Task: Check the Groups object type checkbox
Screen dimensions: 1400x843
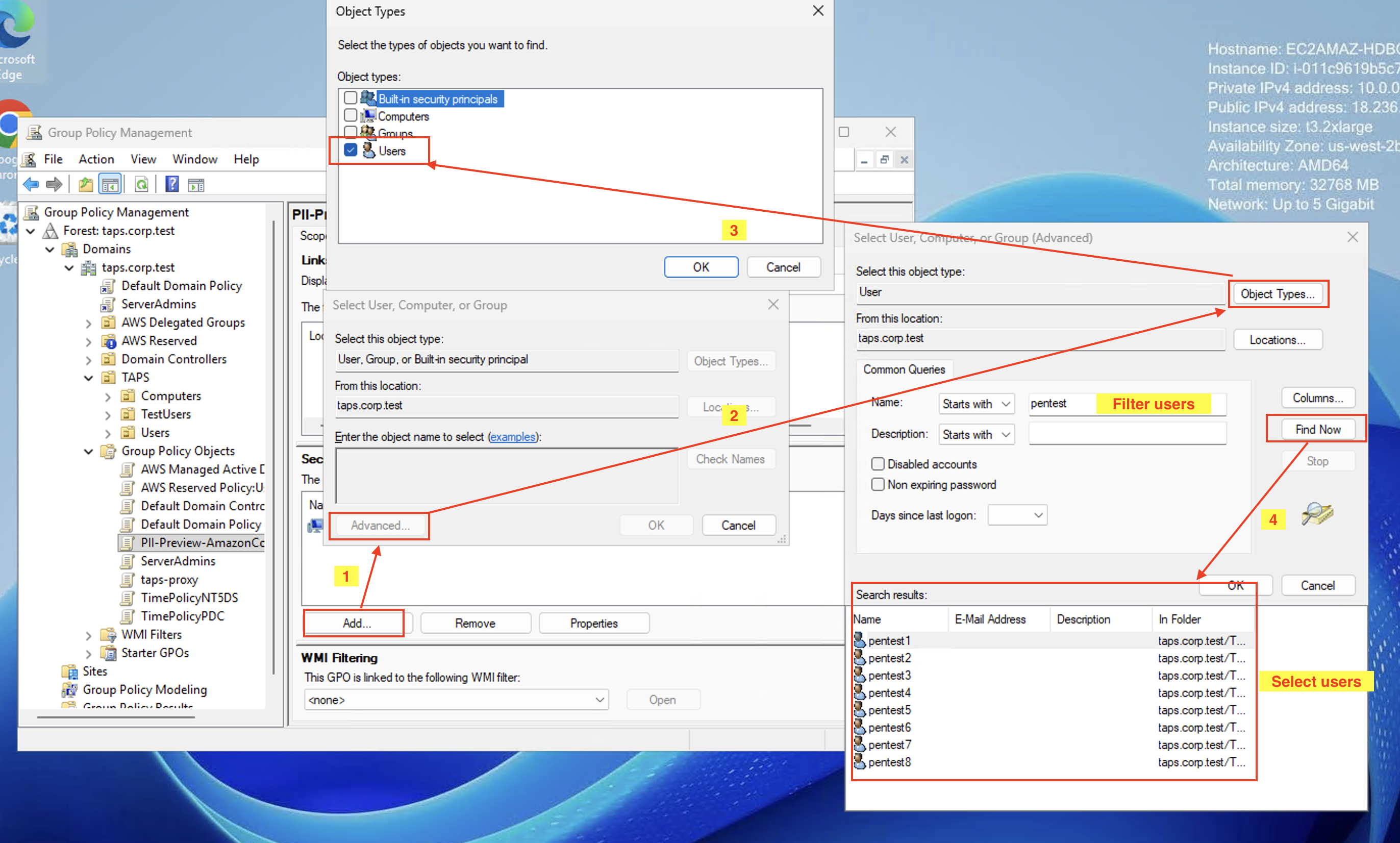Action: point(351,132)
